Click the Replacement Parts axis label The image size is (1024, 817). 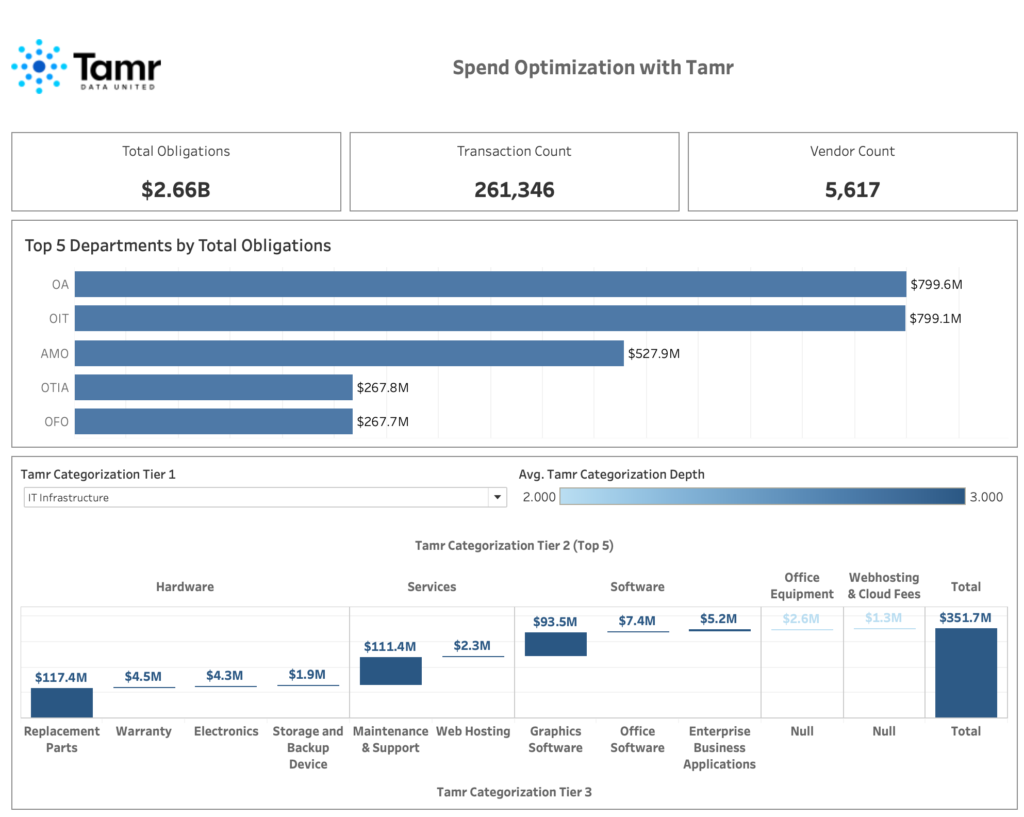pos(62,739)
